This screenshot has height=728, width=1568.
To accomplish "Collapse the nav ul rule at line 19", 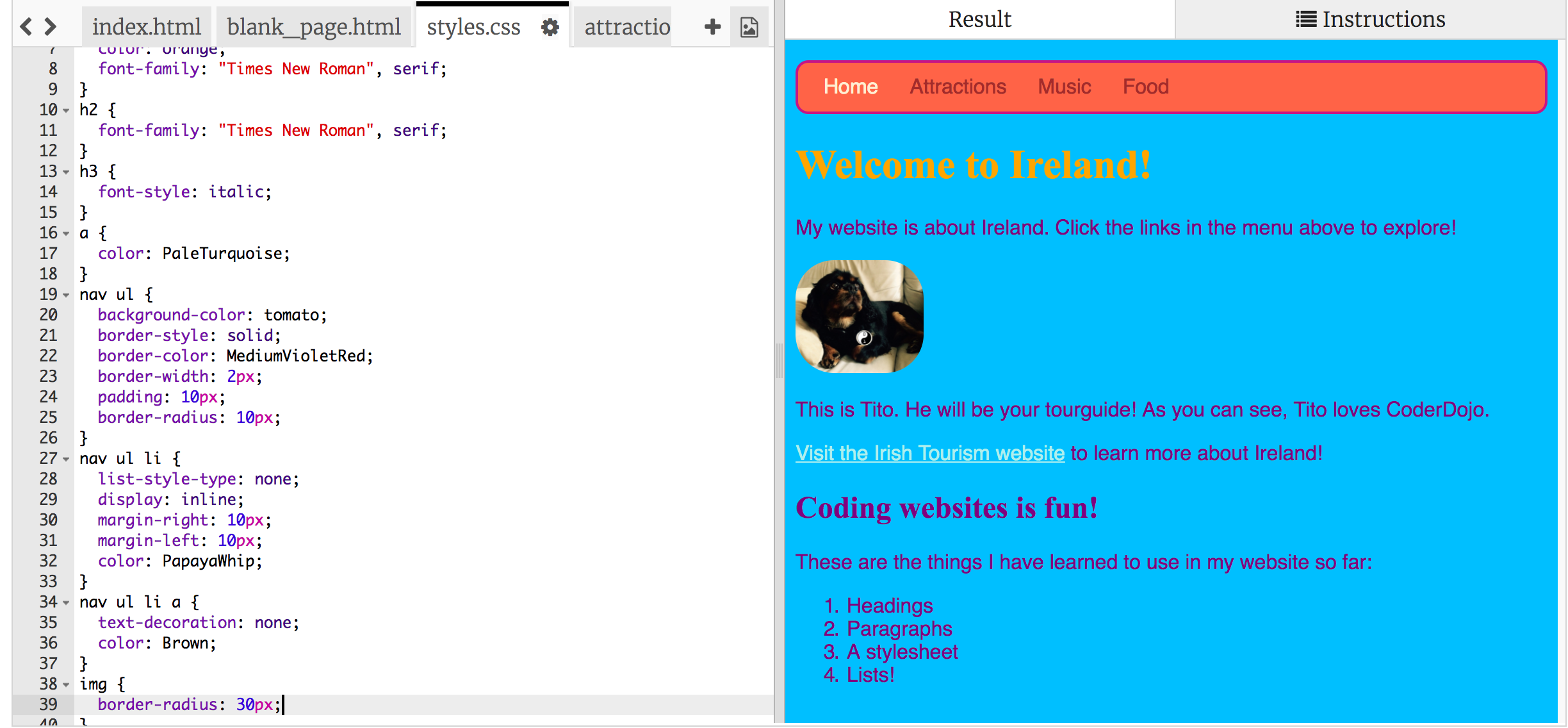I will (67, 295).
